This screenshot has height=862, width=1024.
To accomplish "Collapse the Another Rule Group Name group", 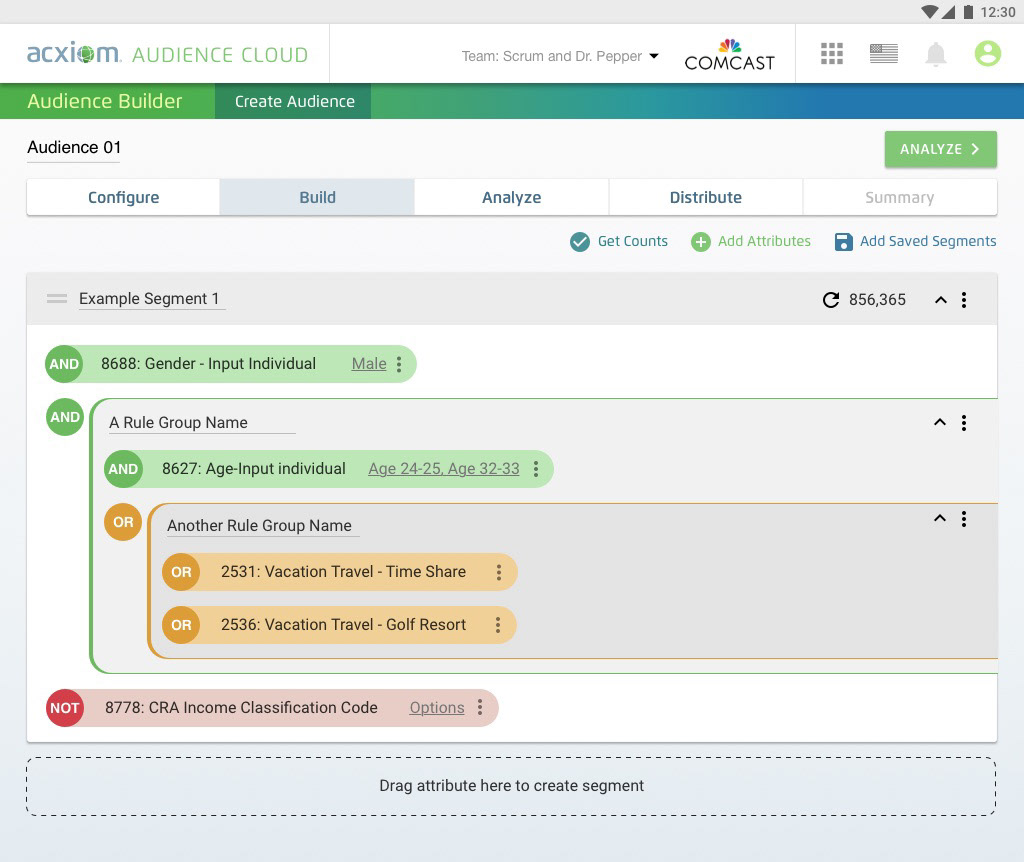I will coord(939,518).
